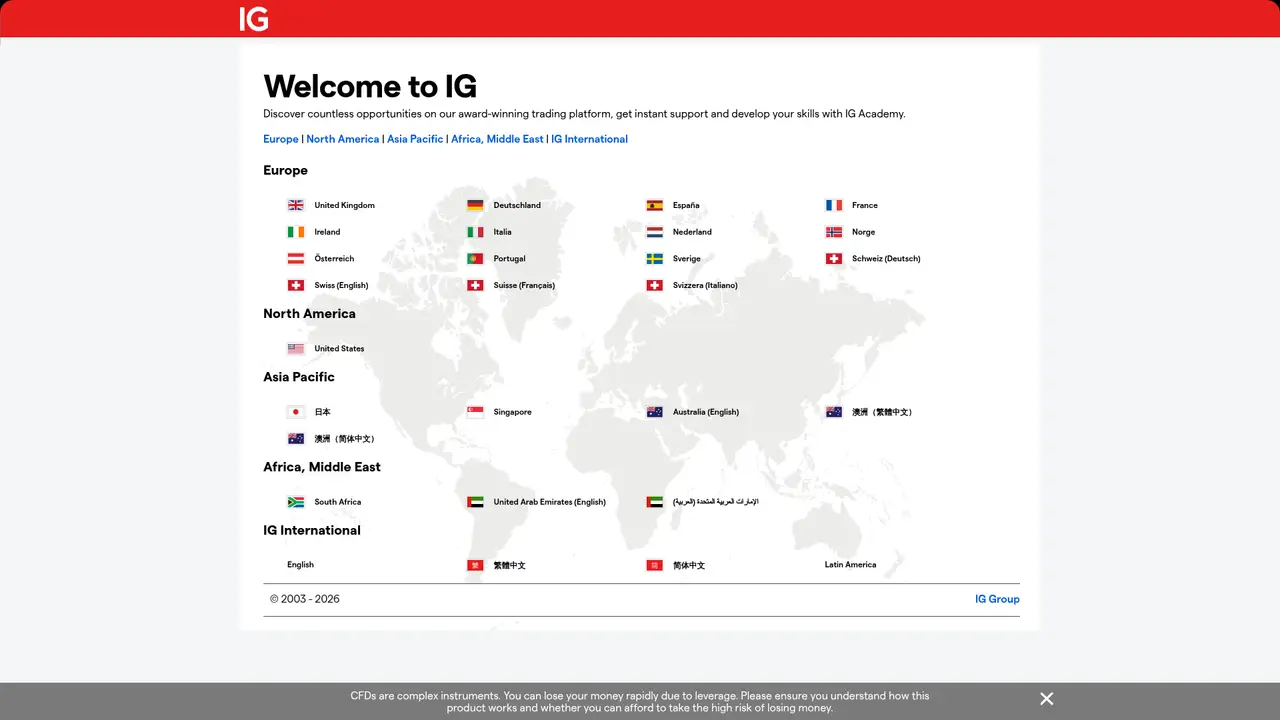Image resolution: width=1280 pixels, height=720 pixels.
Task: Click the Ireland flag icon
Action: [296, 232]
